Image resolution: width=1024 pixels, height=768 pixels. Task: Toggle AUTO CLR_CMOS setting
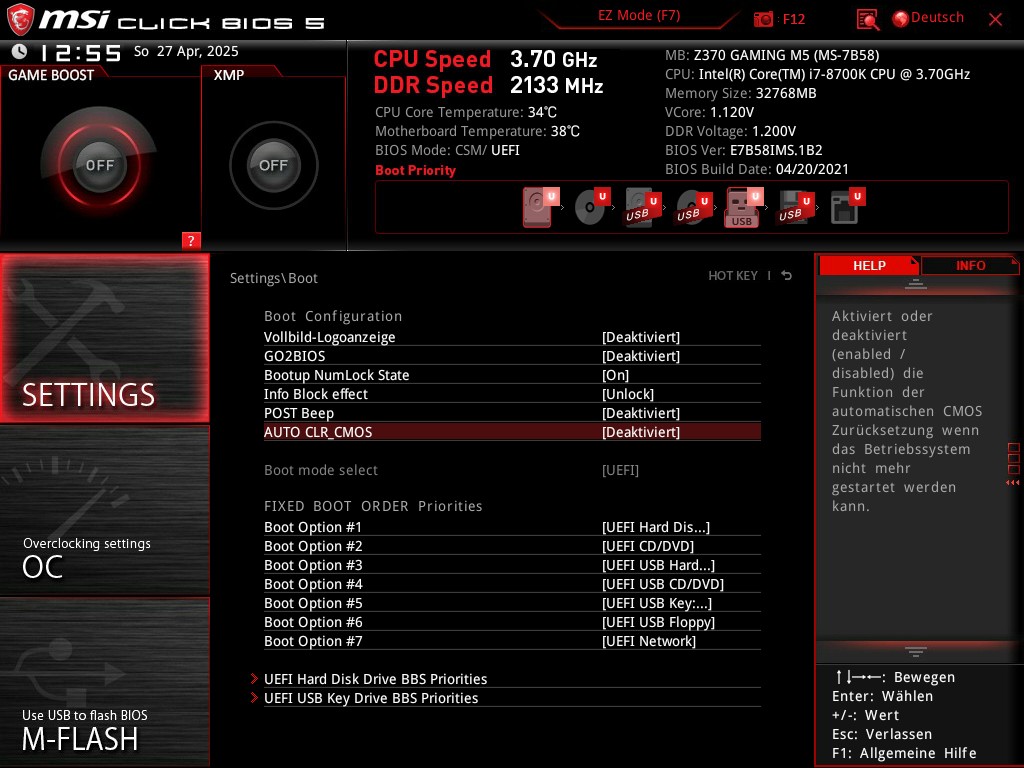(x=640, y=431)
